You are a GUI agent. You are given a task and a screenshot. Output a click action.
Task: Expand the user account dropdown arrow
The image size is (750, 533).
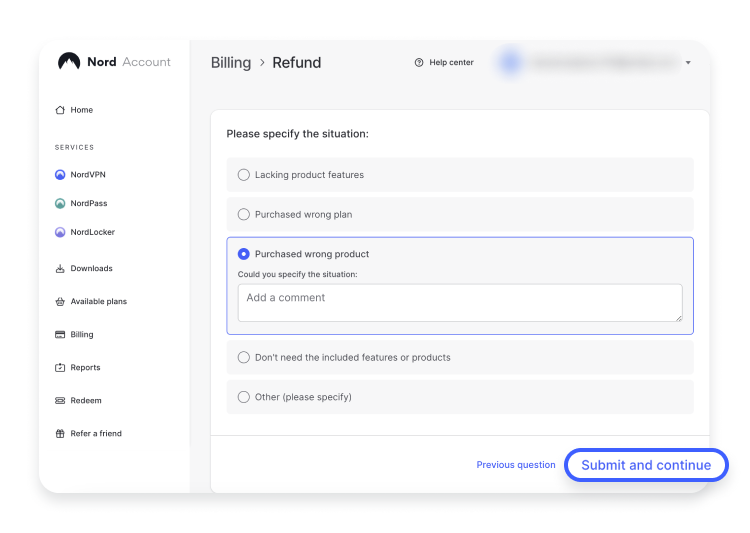click(x=688, y=63)
